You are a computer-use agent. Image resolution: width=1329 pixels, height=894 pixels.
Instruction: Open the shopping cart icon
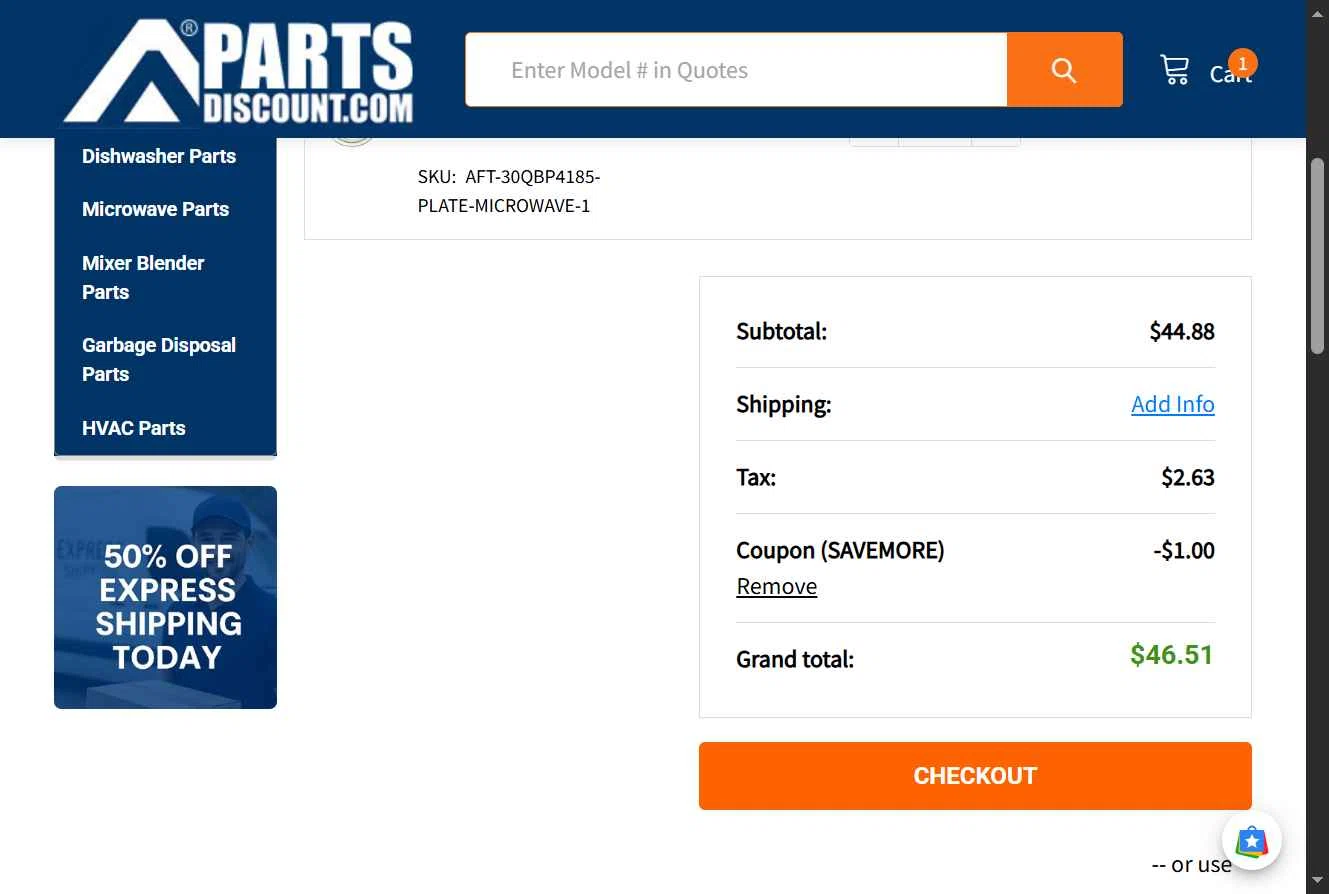point(1175,70)
